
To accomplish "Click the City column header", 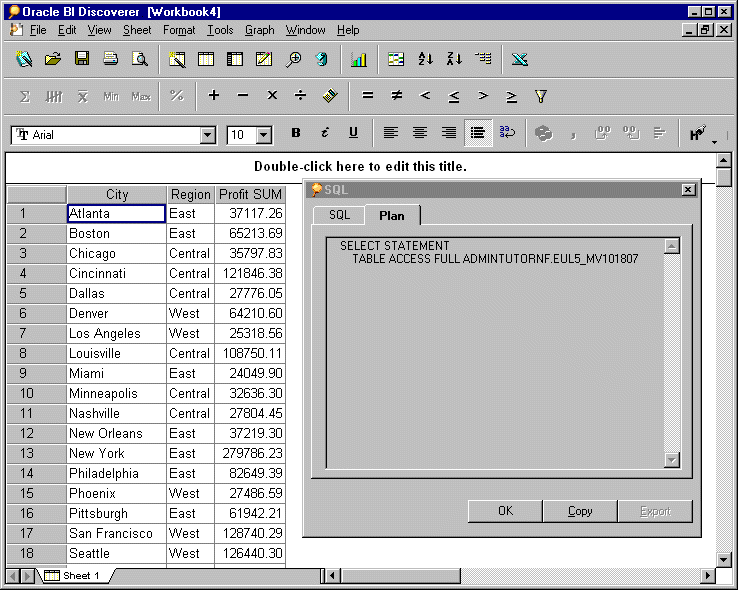I will (x=117, y=194).
